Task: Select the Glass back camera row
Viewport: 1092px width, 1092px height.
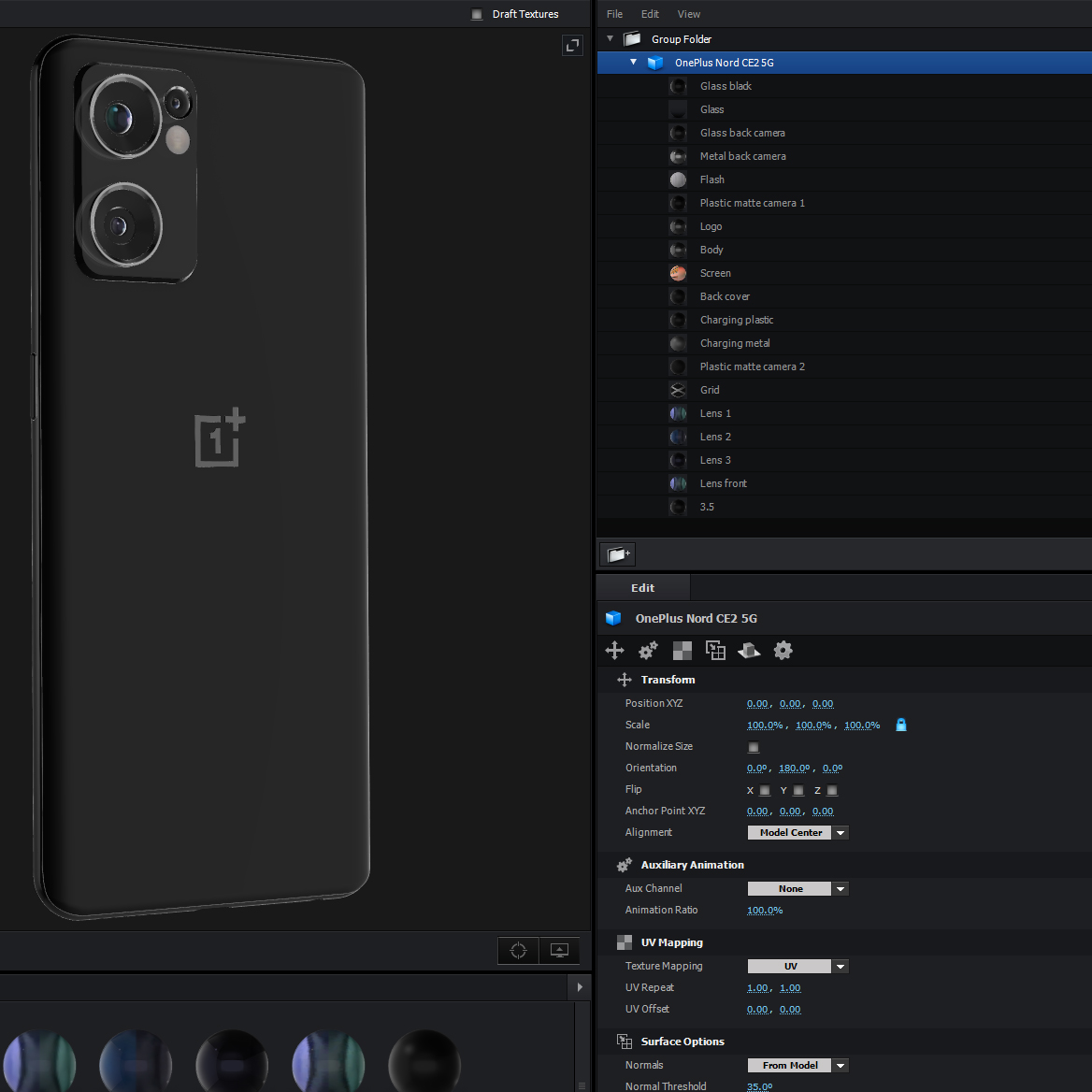Action: (x=844, y=133)
